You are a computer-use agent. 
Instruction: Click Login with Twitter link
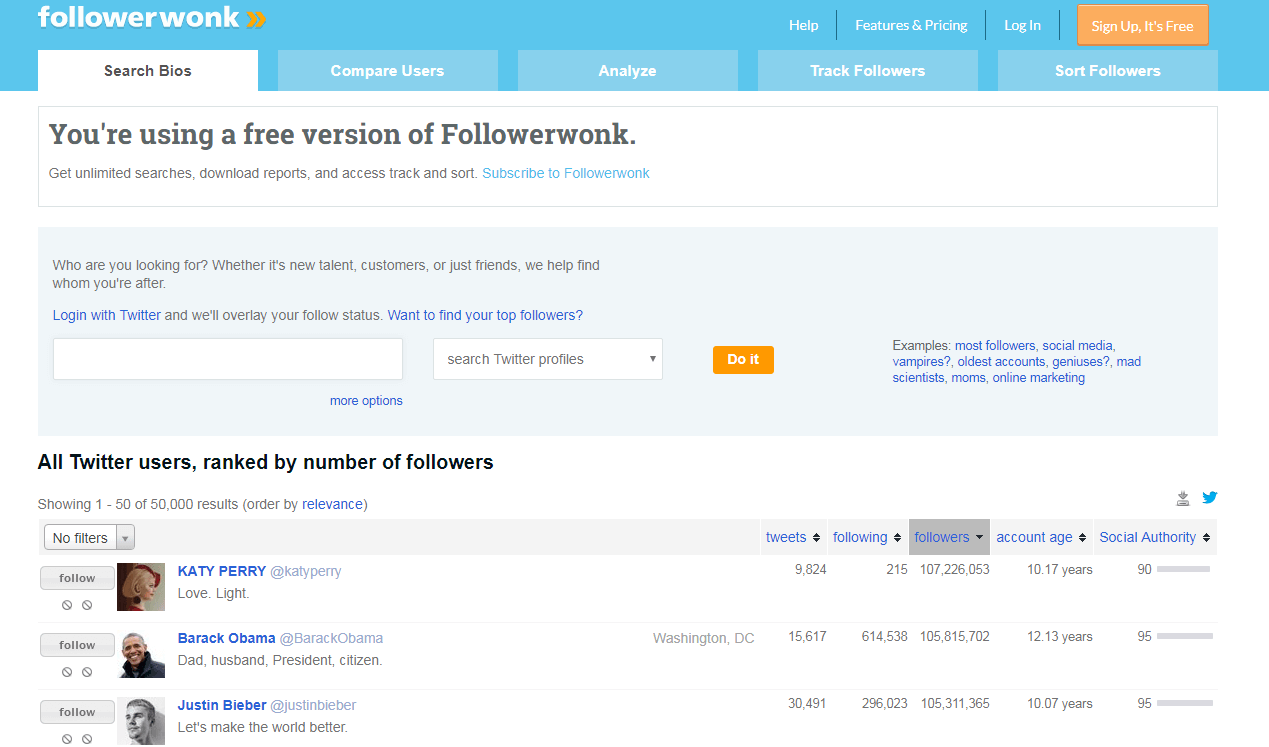tap(107, 315)
